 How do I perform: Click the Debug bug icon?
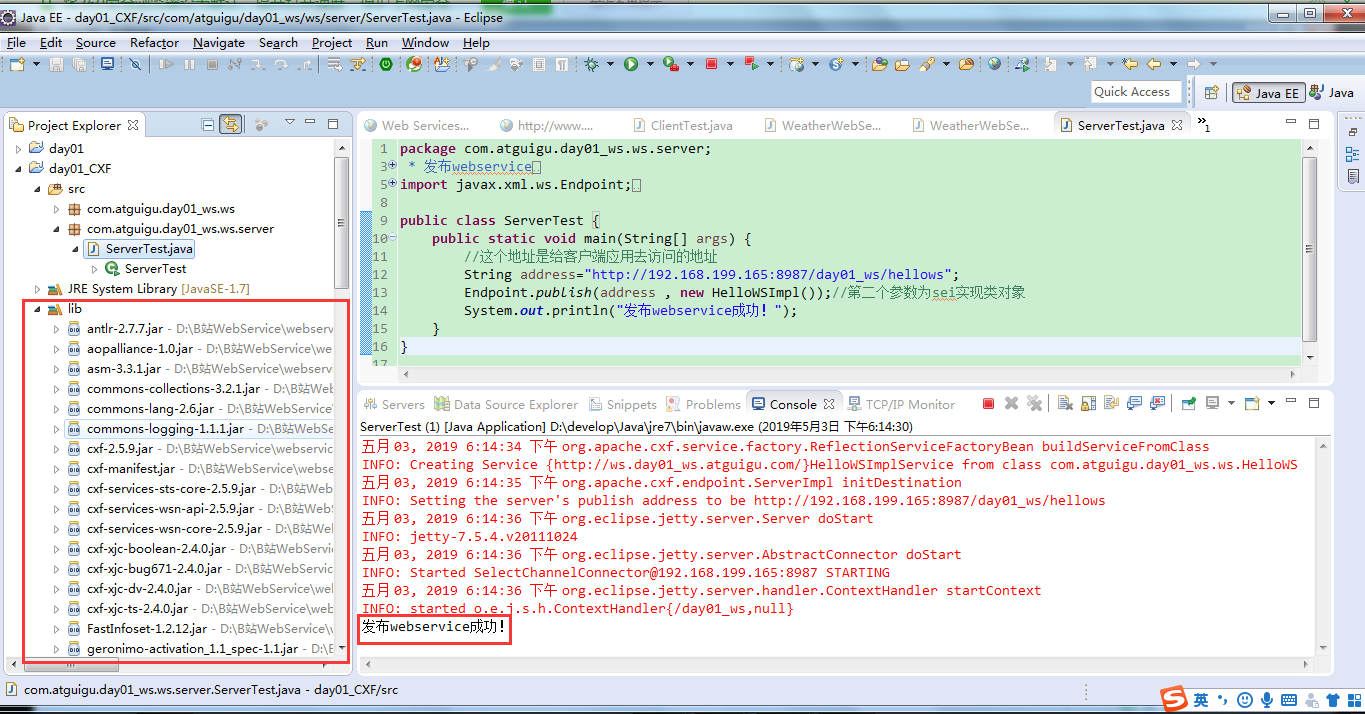click(x=591, y=64)
